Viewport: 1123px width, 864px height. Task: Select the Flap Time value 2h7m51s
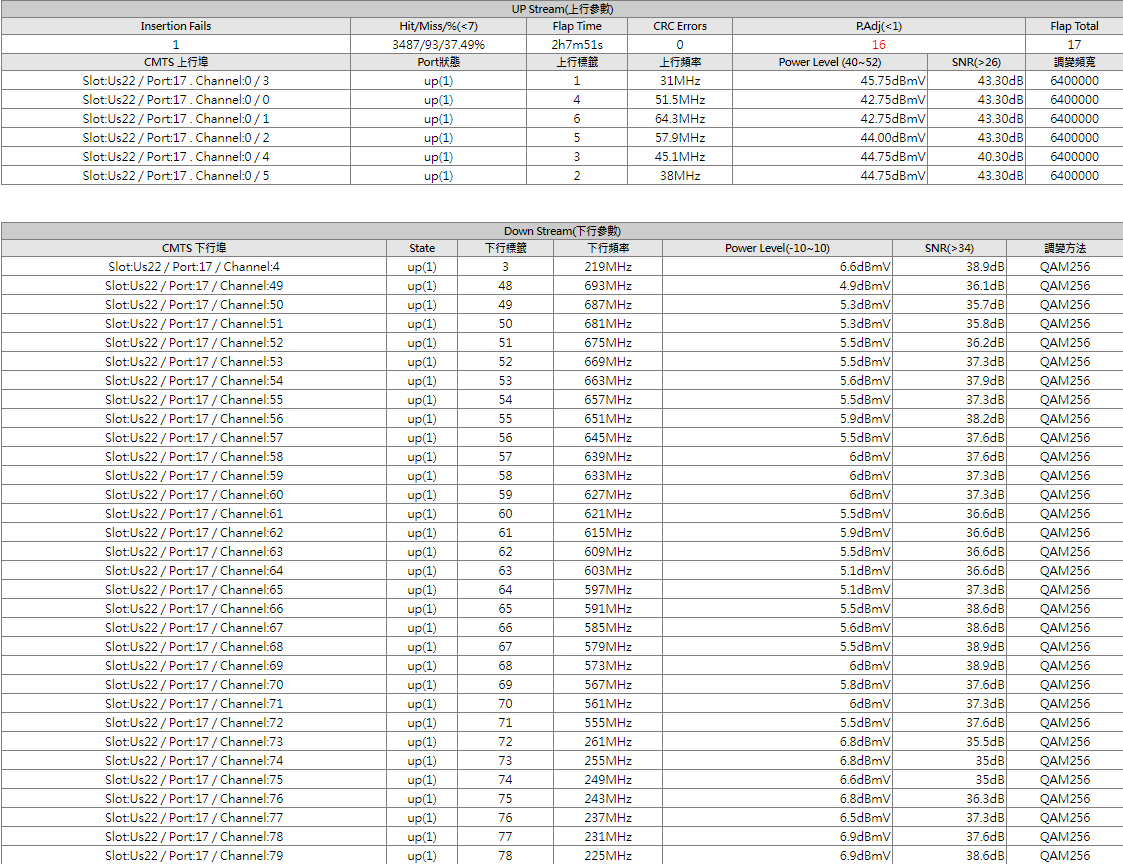coord(577,45)
